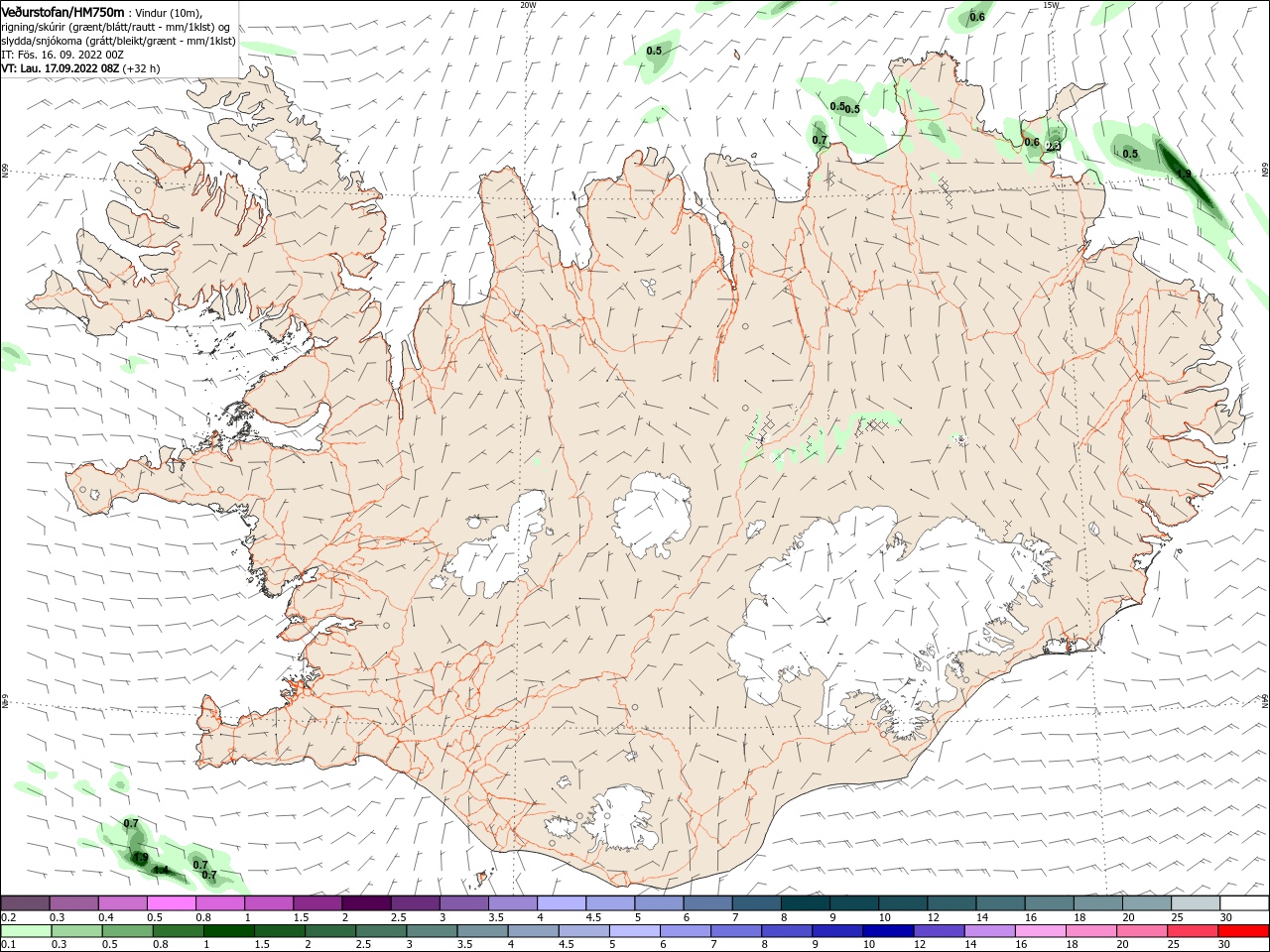The width and height of the screenshot is (1270, 952).
Task: Pick lower legend swatch between 9 and 10
Action: [836, 931]
